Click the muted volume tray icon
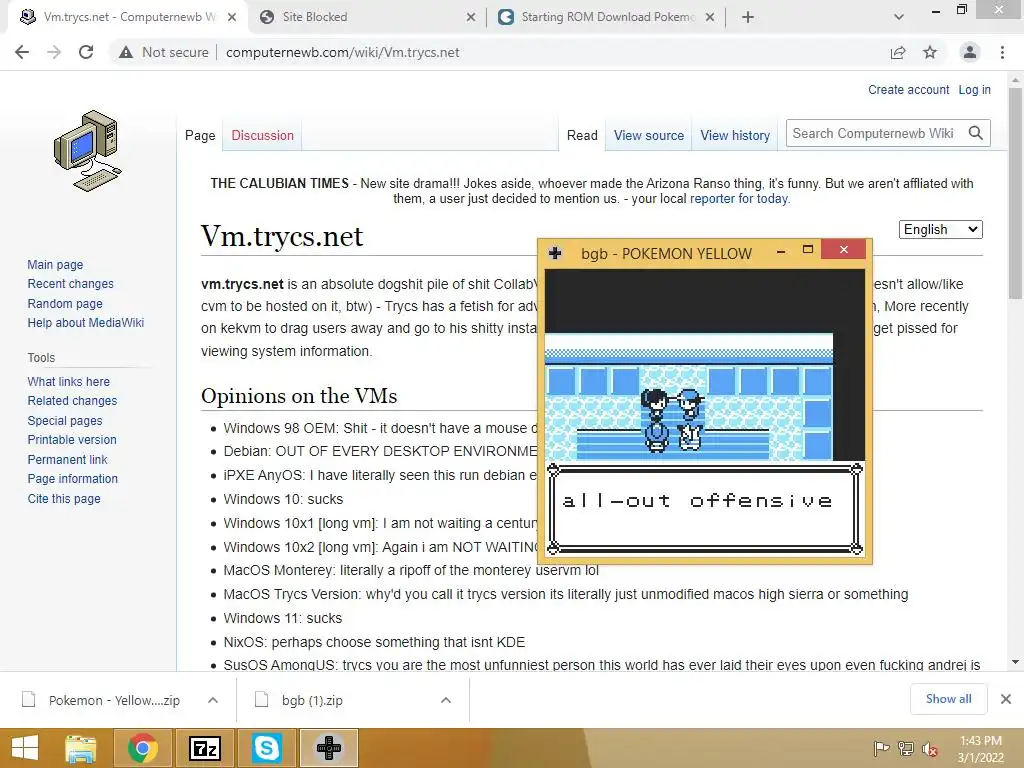 tap(930, 750)
